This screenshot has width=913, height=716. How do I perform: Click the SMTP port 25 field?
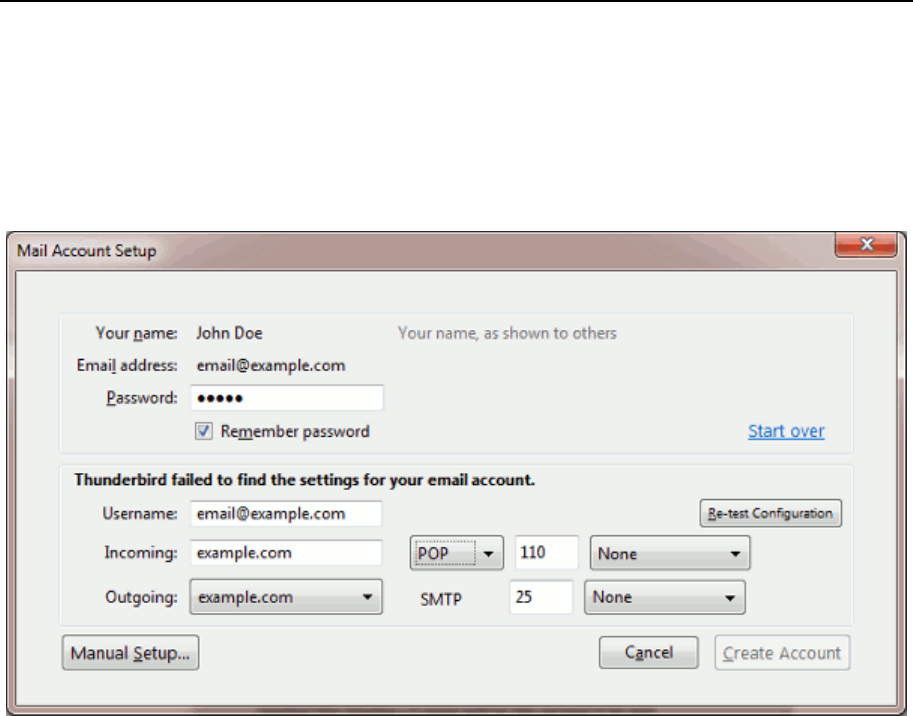(x=541, y=597)
